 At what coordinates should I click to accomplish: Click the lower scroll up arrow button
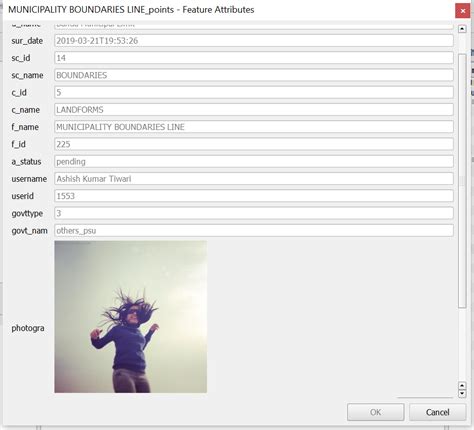click(462, 386)
